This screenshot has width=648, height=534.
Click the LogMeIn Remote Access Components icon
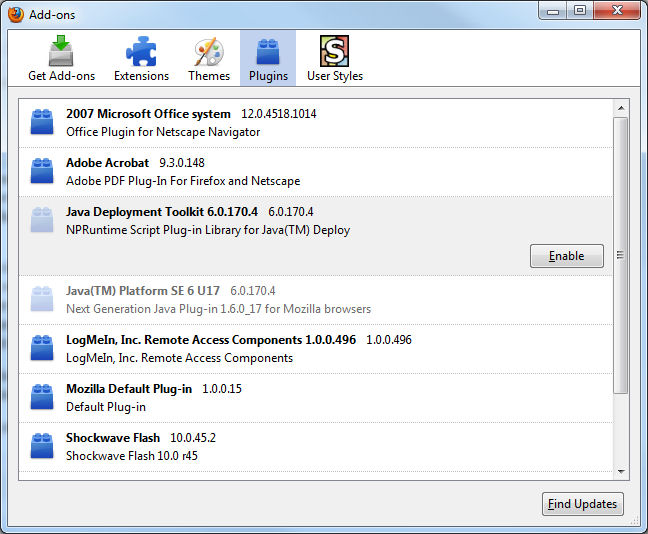(x=42, y=348)
